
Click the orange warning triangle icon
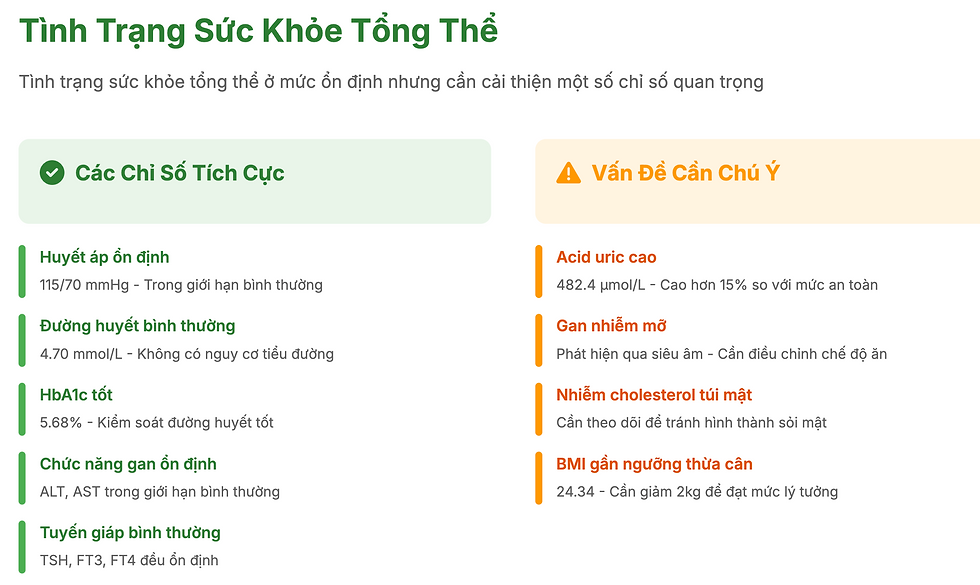point(568,173)
